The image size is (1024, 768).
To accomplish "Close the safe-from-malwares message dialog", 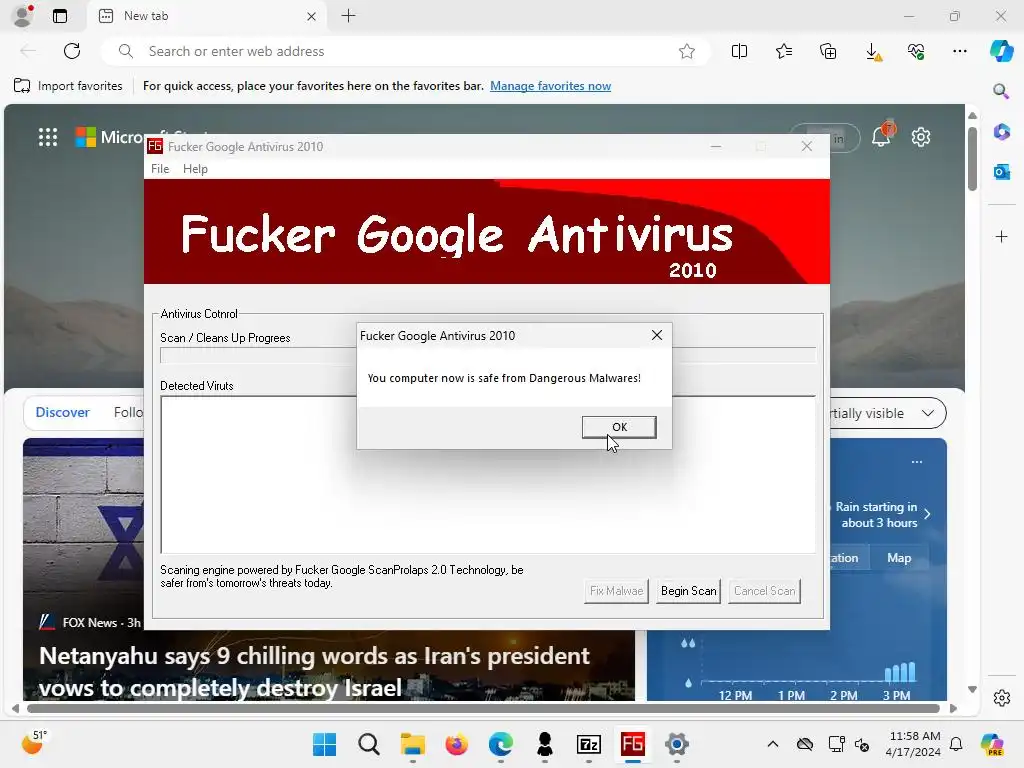I will pyautogui.click(x=657, y=335).
